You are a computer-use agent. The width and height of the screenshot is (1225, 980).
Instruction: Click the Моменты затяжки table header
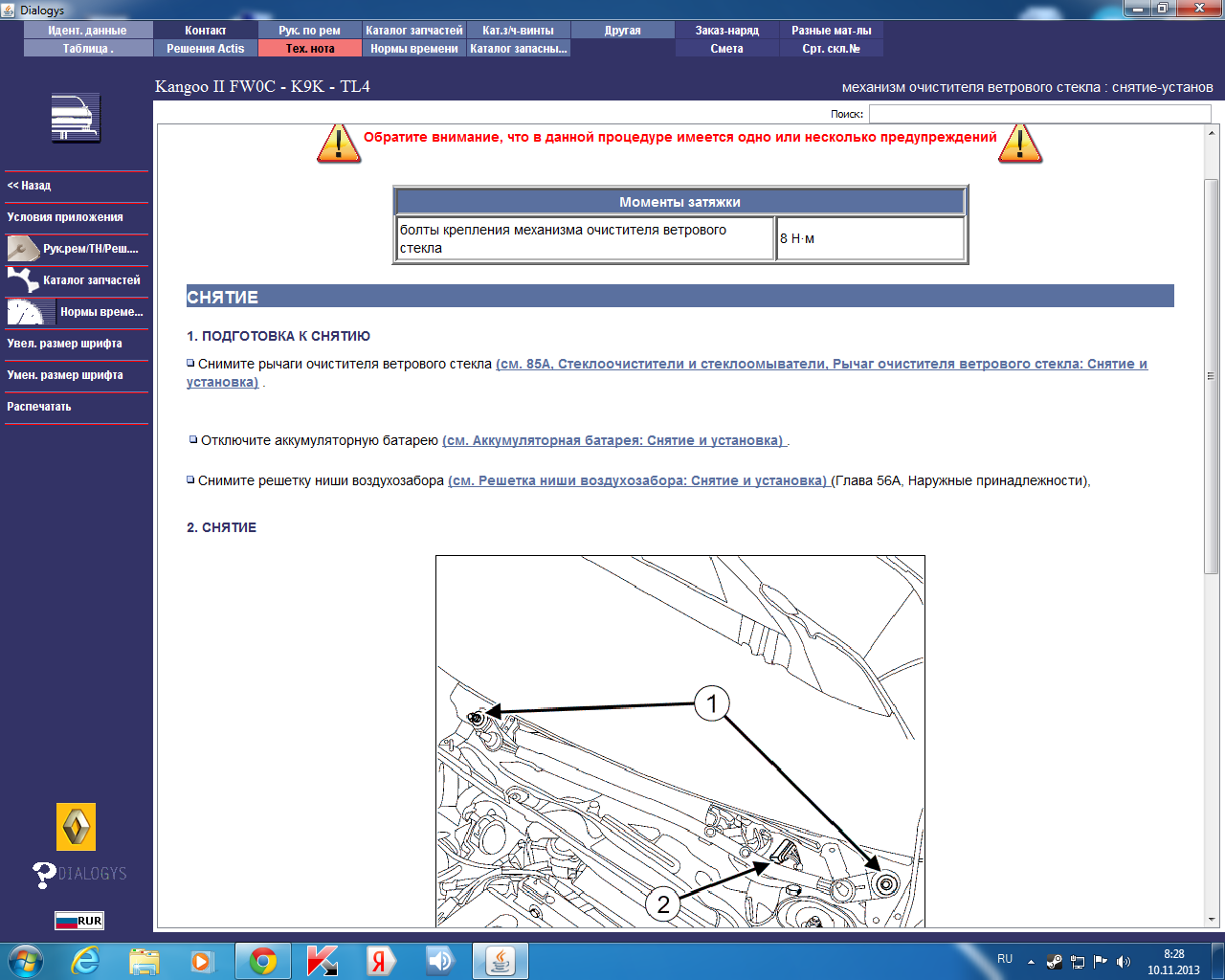(679, 202)
